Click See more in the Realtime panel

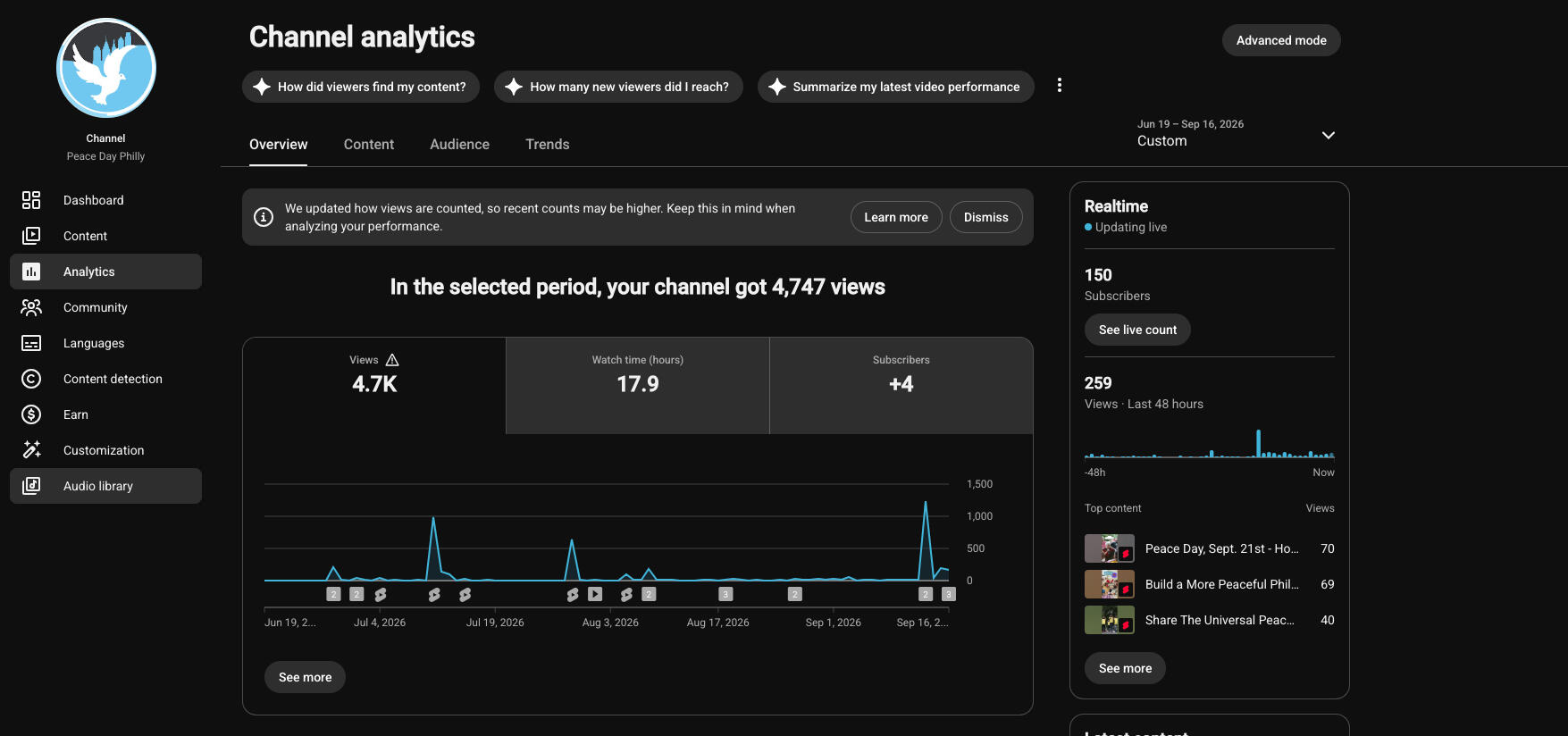(x=1125, y=668)
